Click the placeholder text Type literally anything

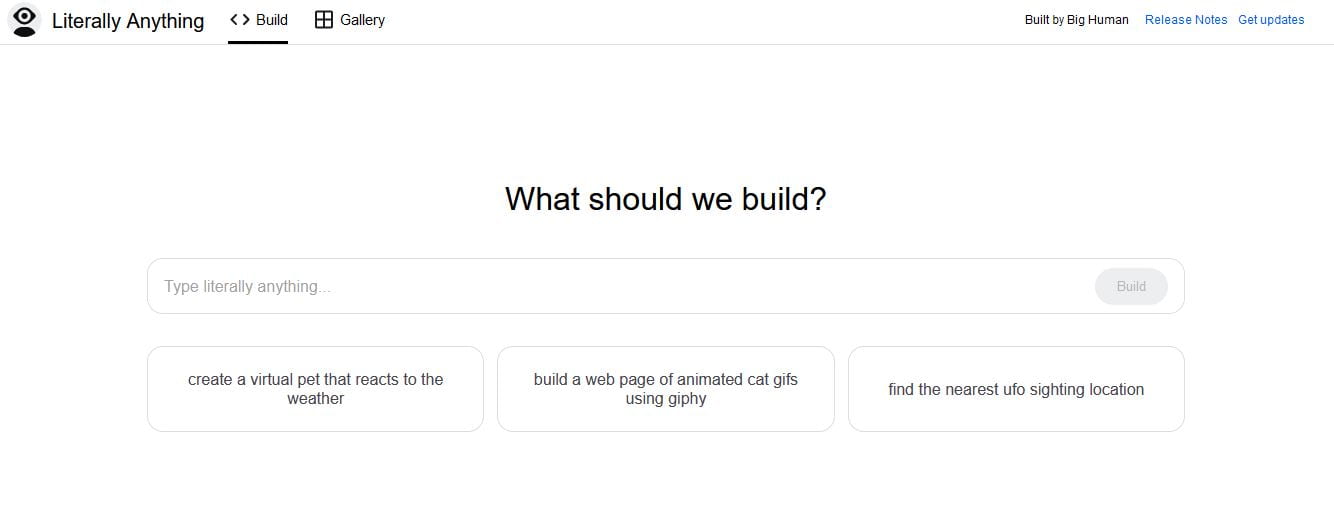247,287
